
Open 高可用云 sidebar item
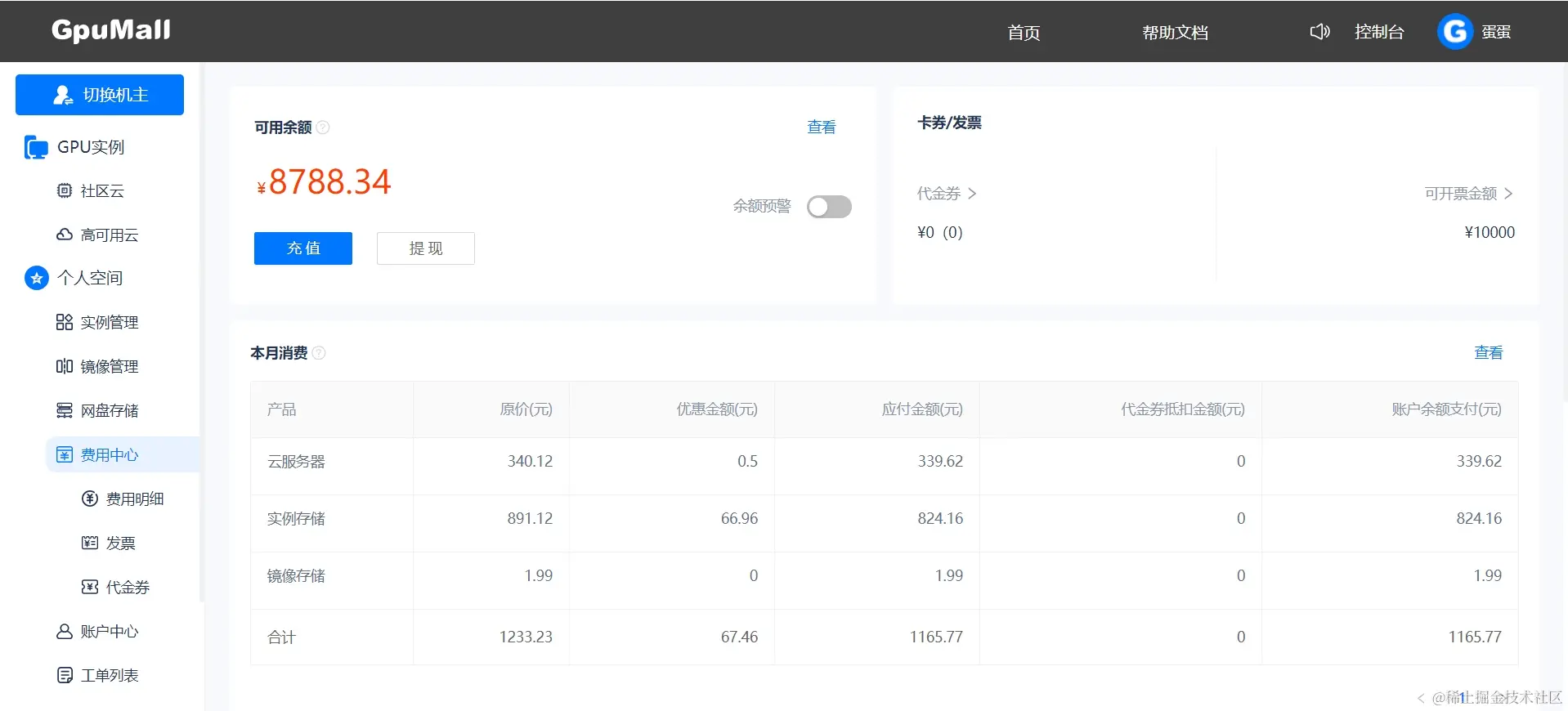point(110,235)
